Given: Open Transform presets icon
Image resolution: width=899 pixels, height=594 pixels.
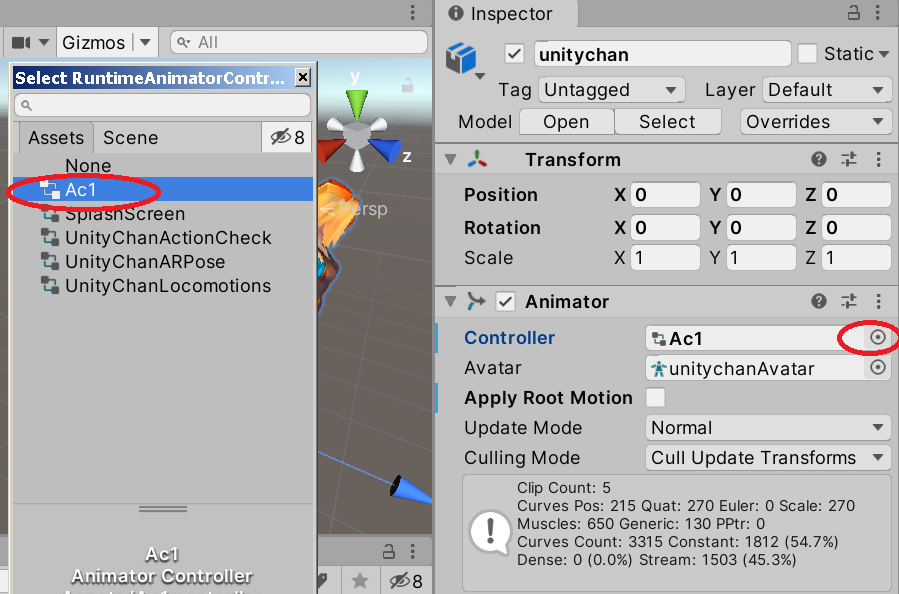Looking at the screenshot, I should 849,159.
